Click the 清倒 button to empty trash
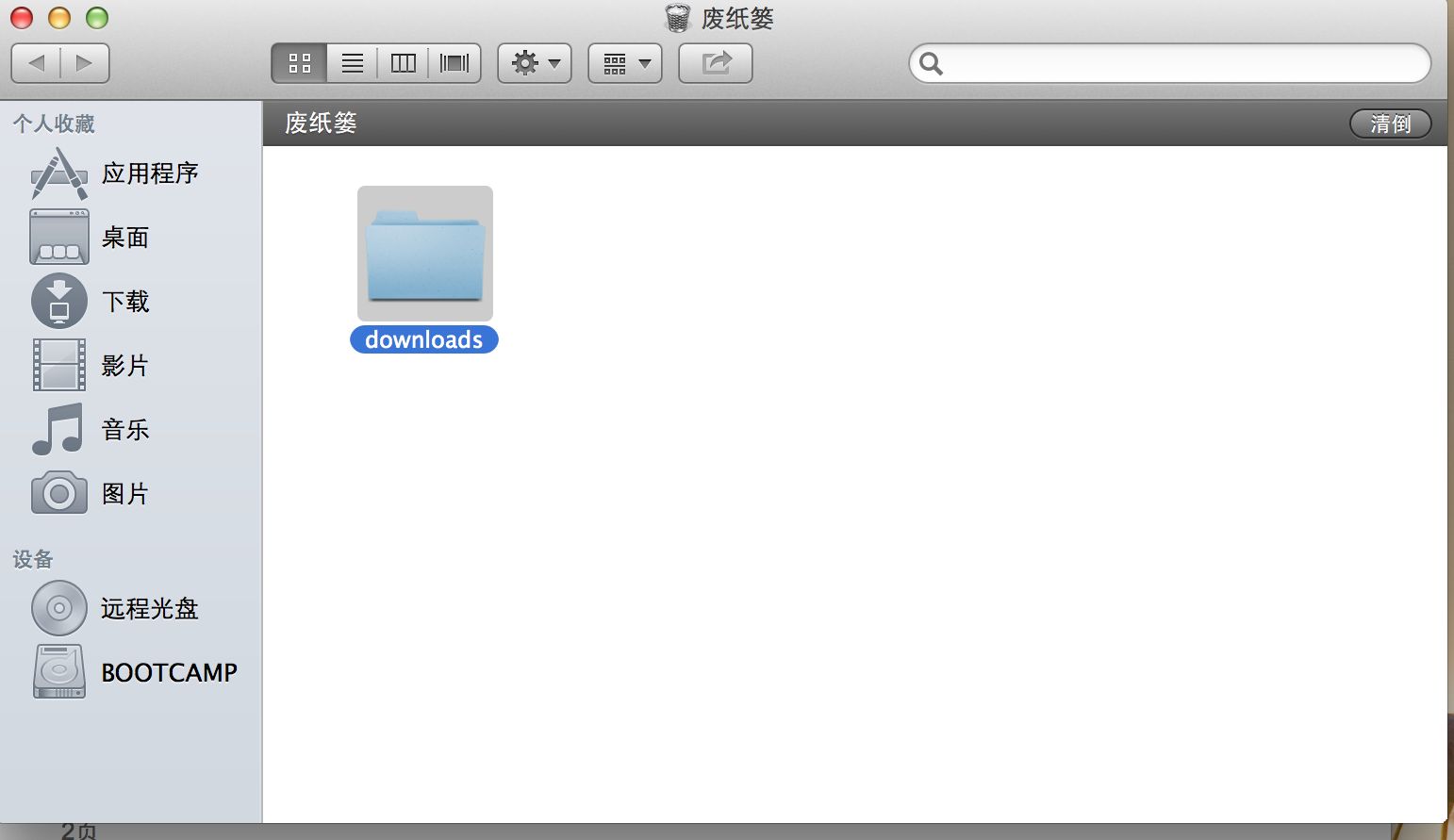The image size is (1454, 840). click(x=1391, y=124)
